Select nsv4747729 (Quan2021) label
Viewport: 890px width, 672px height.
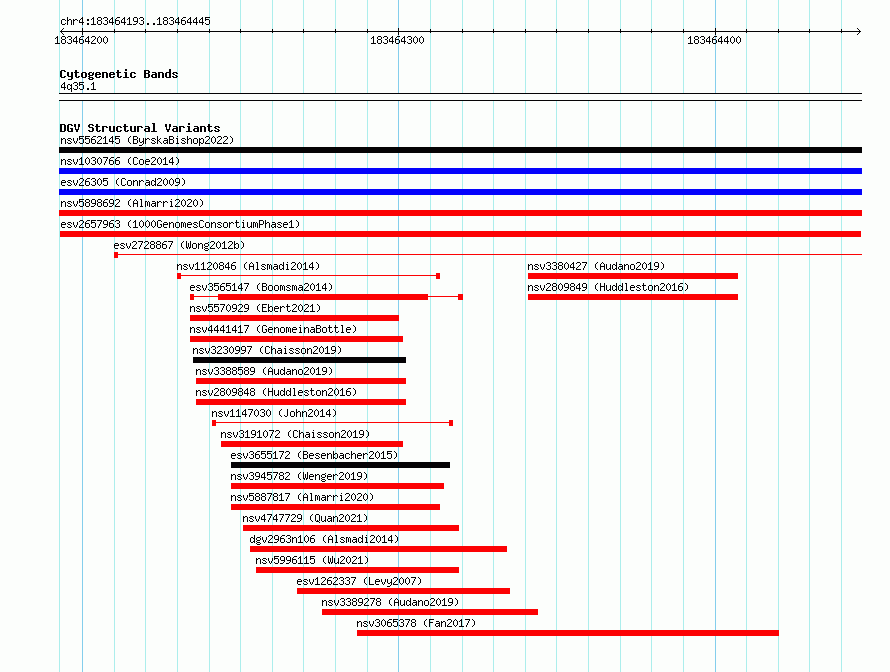(x=305, y=518)
